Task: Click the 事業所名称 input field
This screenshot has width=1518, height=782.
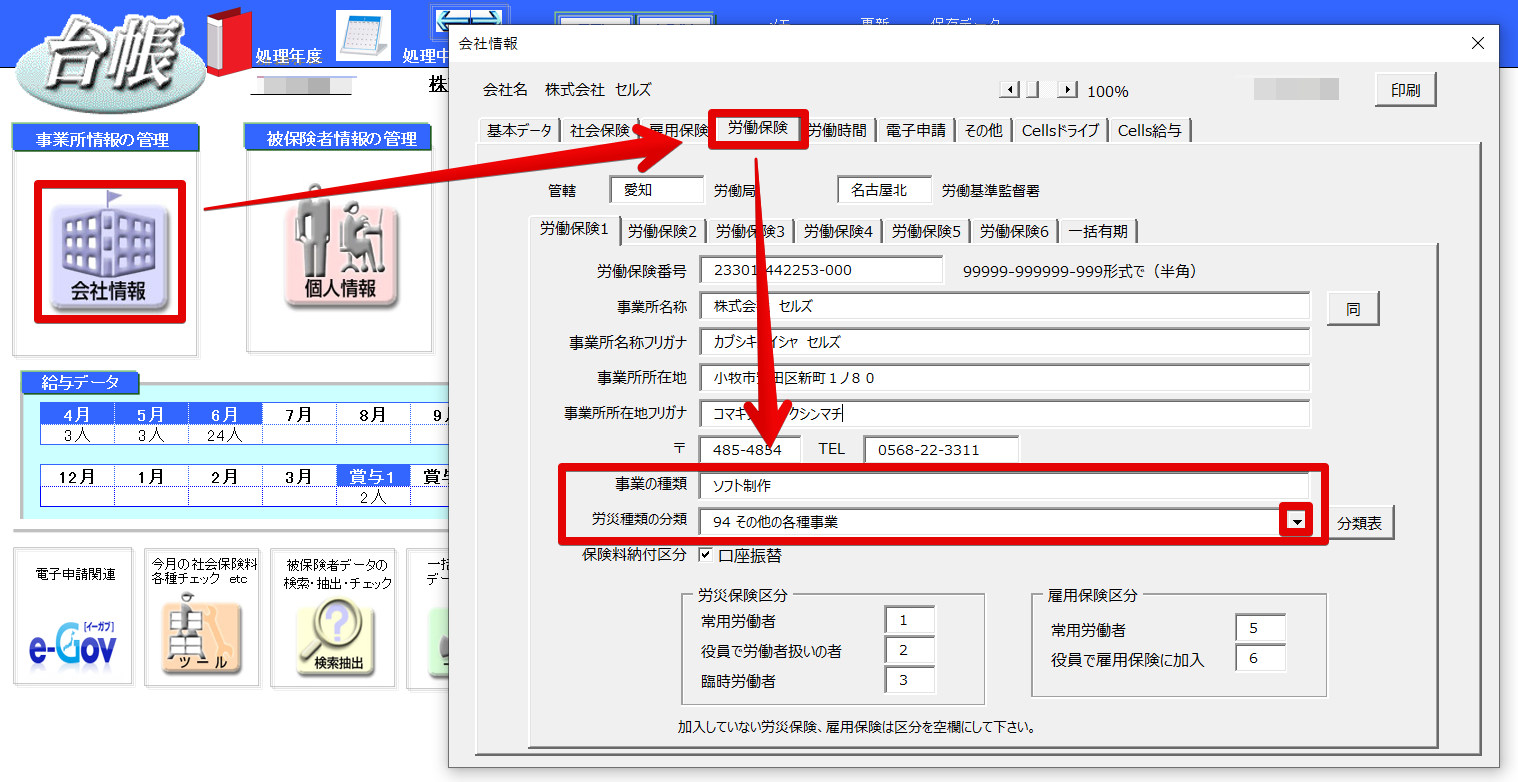Action: [x=1005, y=307]
